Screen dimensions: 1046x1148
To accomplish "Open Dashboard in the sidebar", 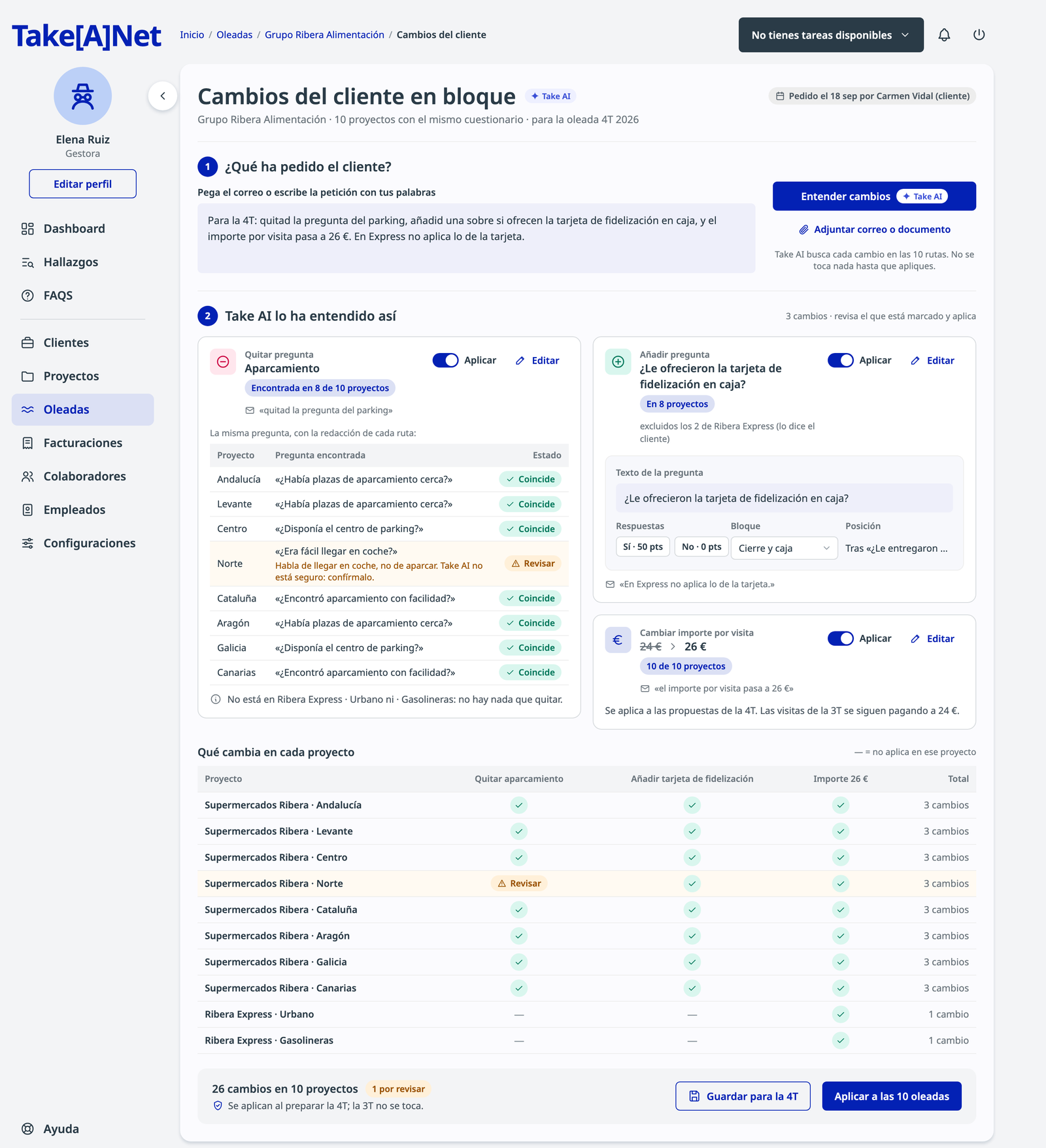I will click(83, 229).
